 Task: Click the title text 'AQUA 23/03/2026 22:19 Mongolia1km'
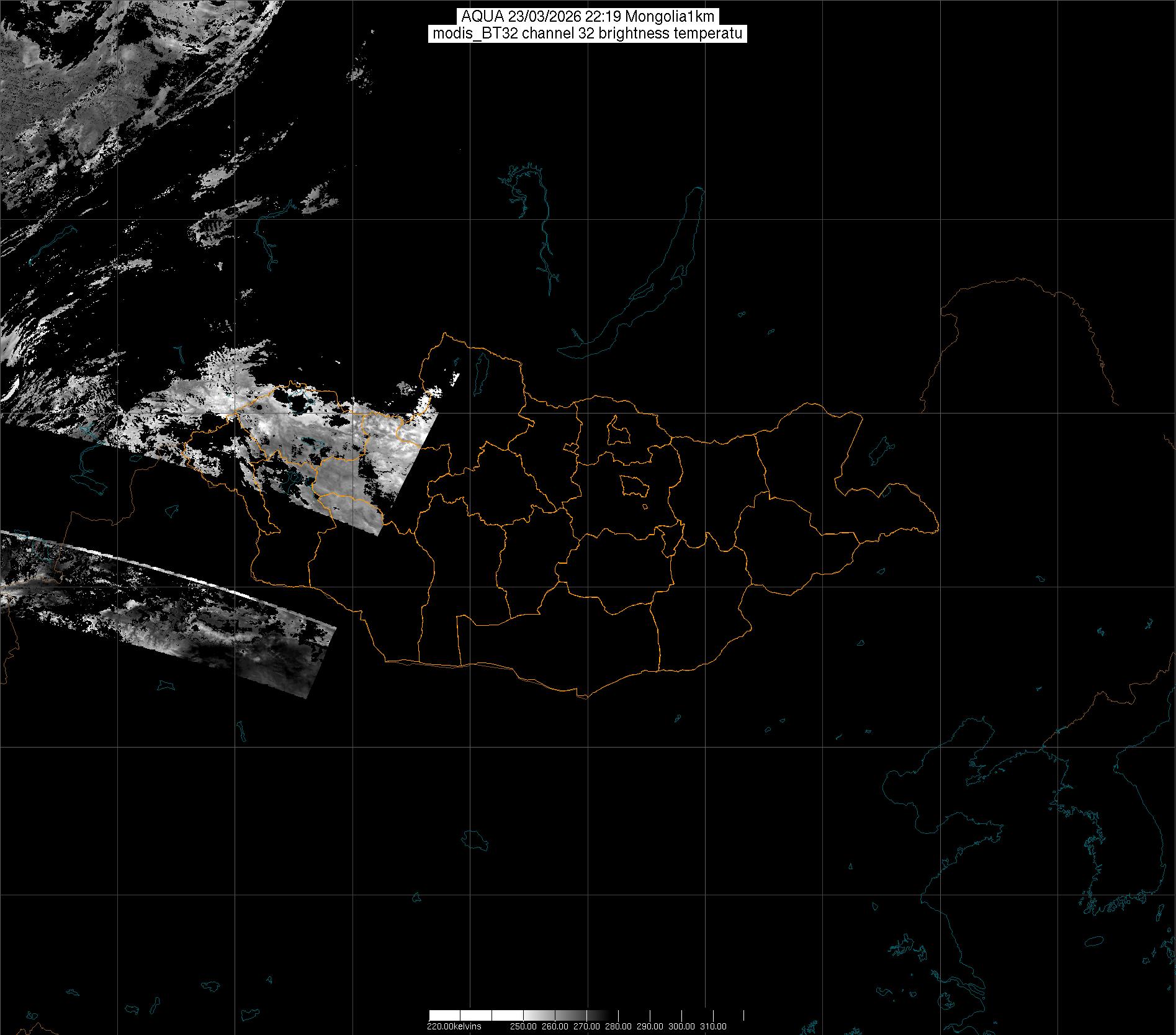pyautogui.click(x=588, y=17)
